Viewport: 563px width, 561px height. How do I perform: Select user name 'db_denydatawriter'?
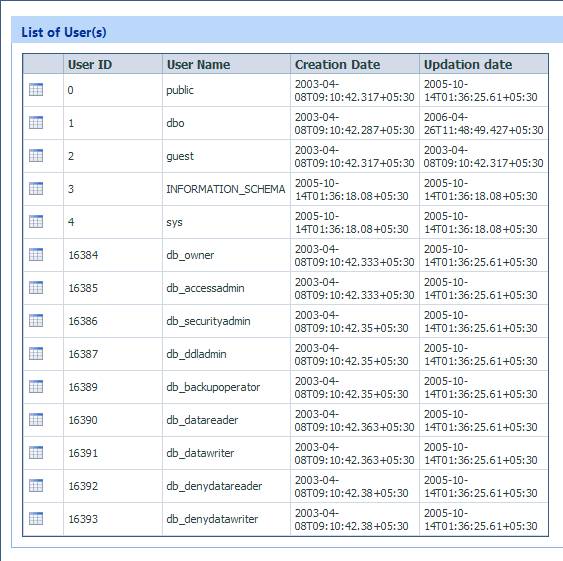pos(212,519)
